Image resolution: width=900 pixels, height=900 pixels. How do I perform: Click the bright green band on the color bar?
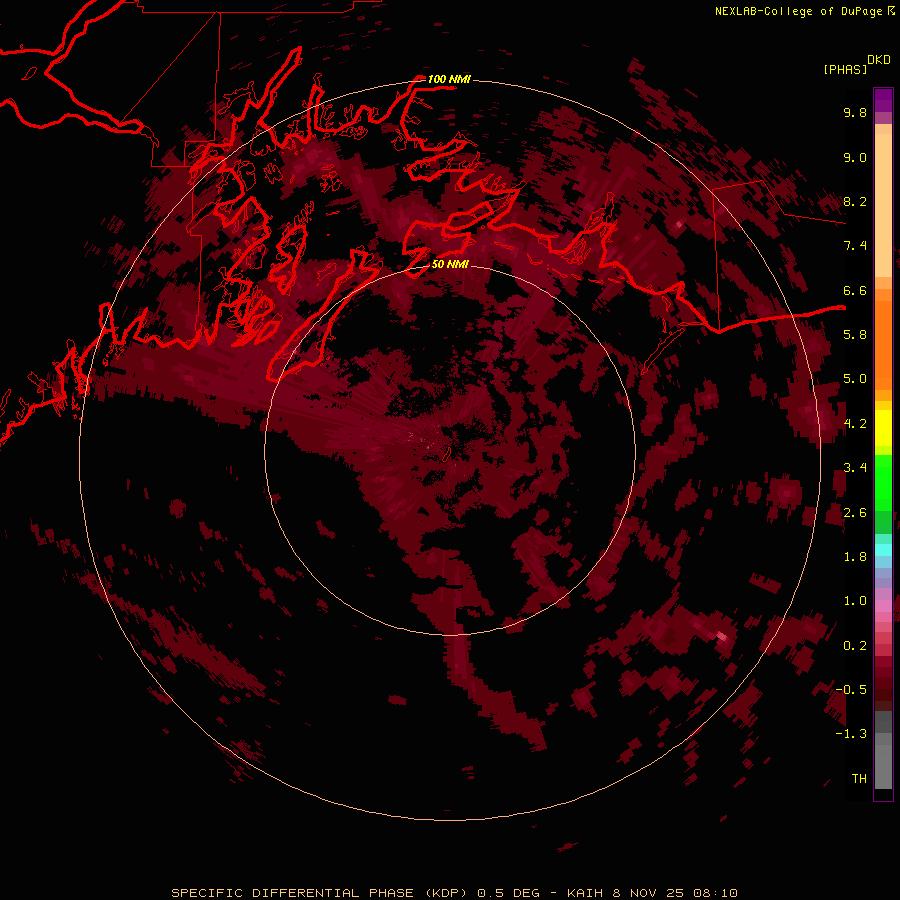883,483
